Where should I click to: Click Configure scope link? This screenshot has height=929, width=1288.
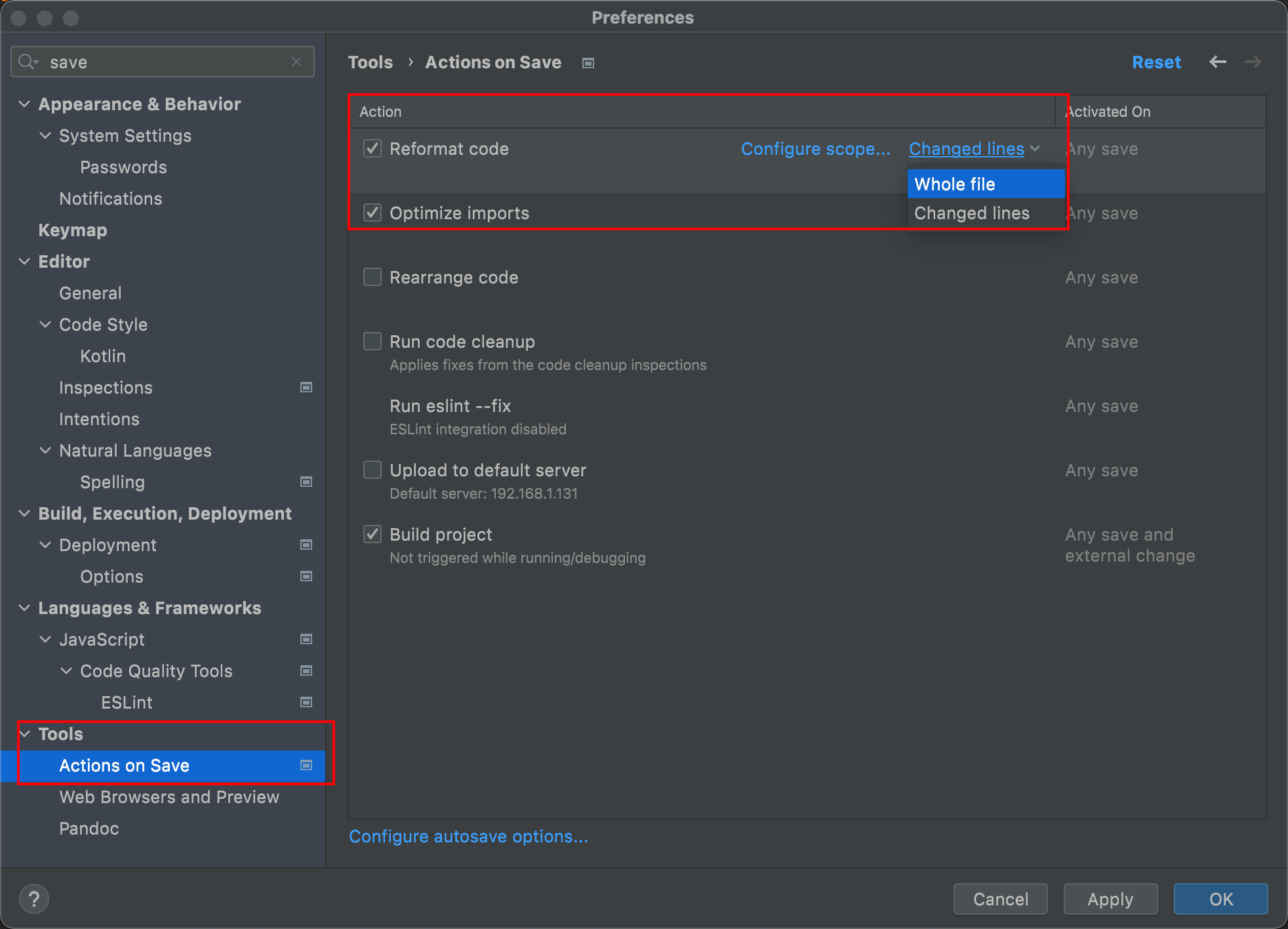816,149
